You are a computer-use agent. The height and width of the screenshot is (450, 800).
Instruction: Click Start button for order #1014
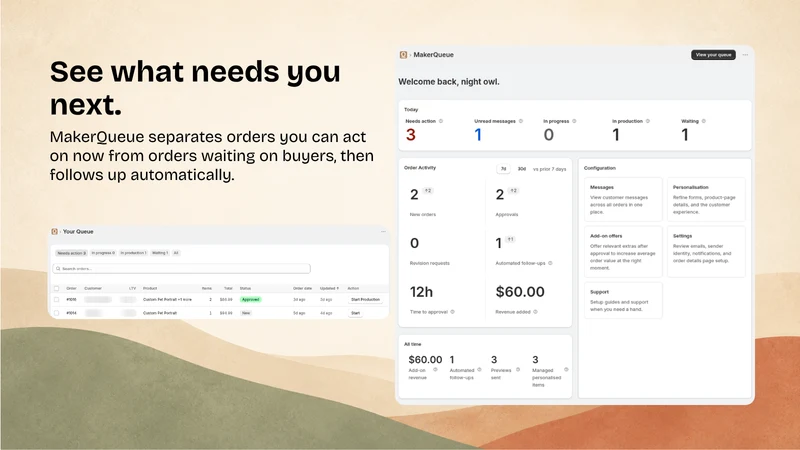[356, 313]
